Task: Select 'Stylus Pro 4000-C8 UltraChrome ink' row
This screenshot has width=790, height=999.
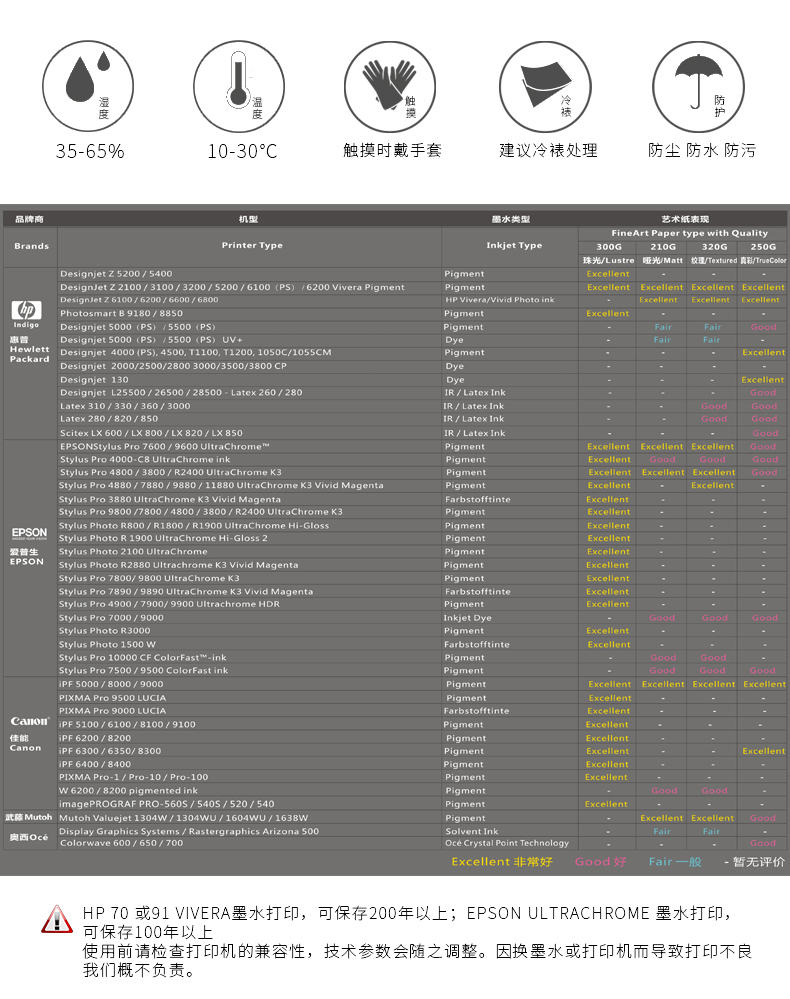Action: (x=396, y=459)
